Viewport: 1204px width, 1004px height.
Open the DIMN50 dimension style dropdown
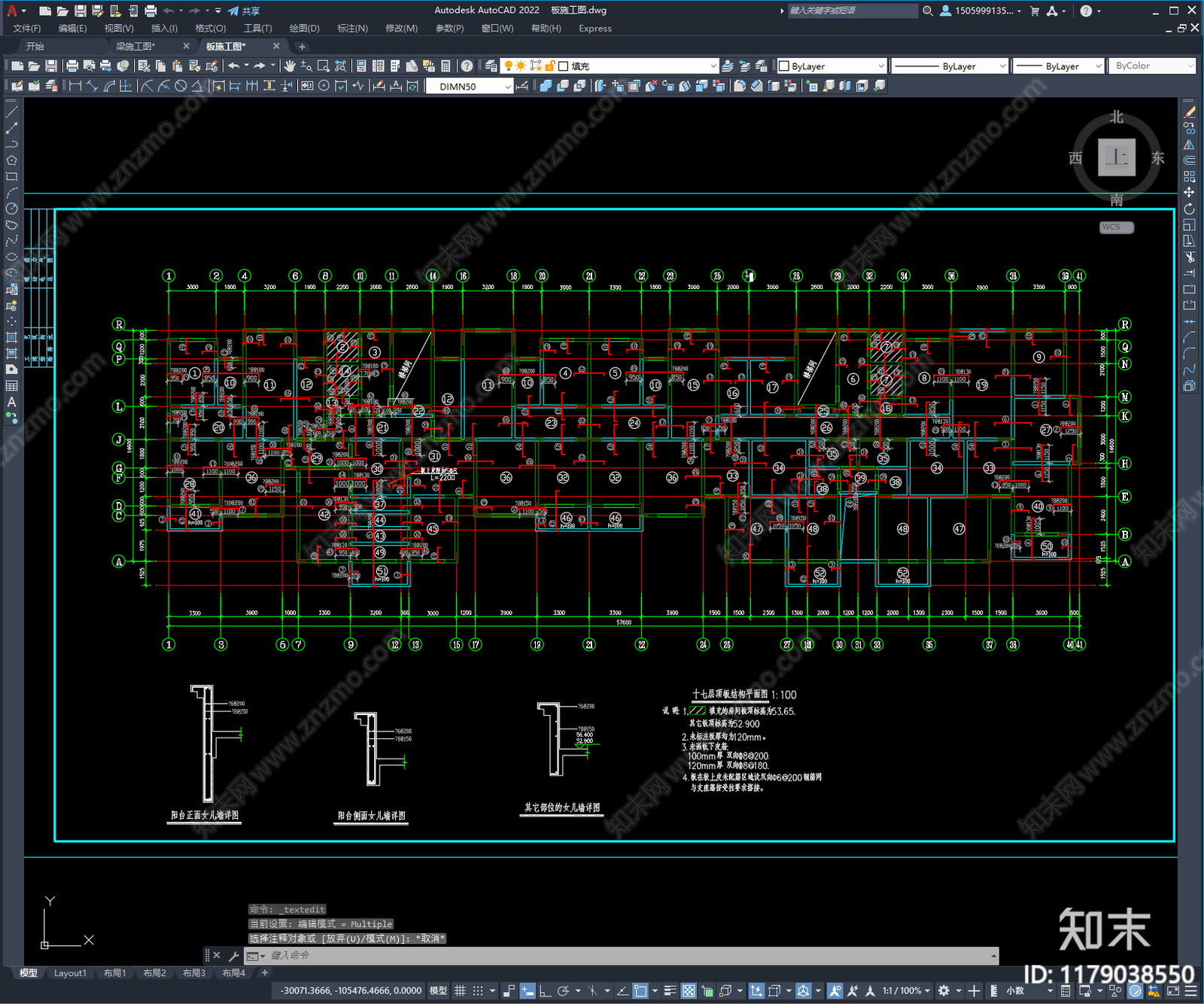(470, 87)
